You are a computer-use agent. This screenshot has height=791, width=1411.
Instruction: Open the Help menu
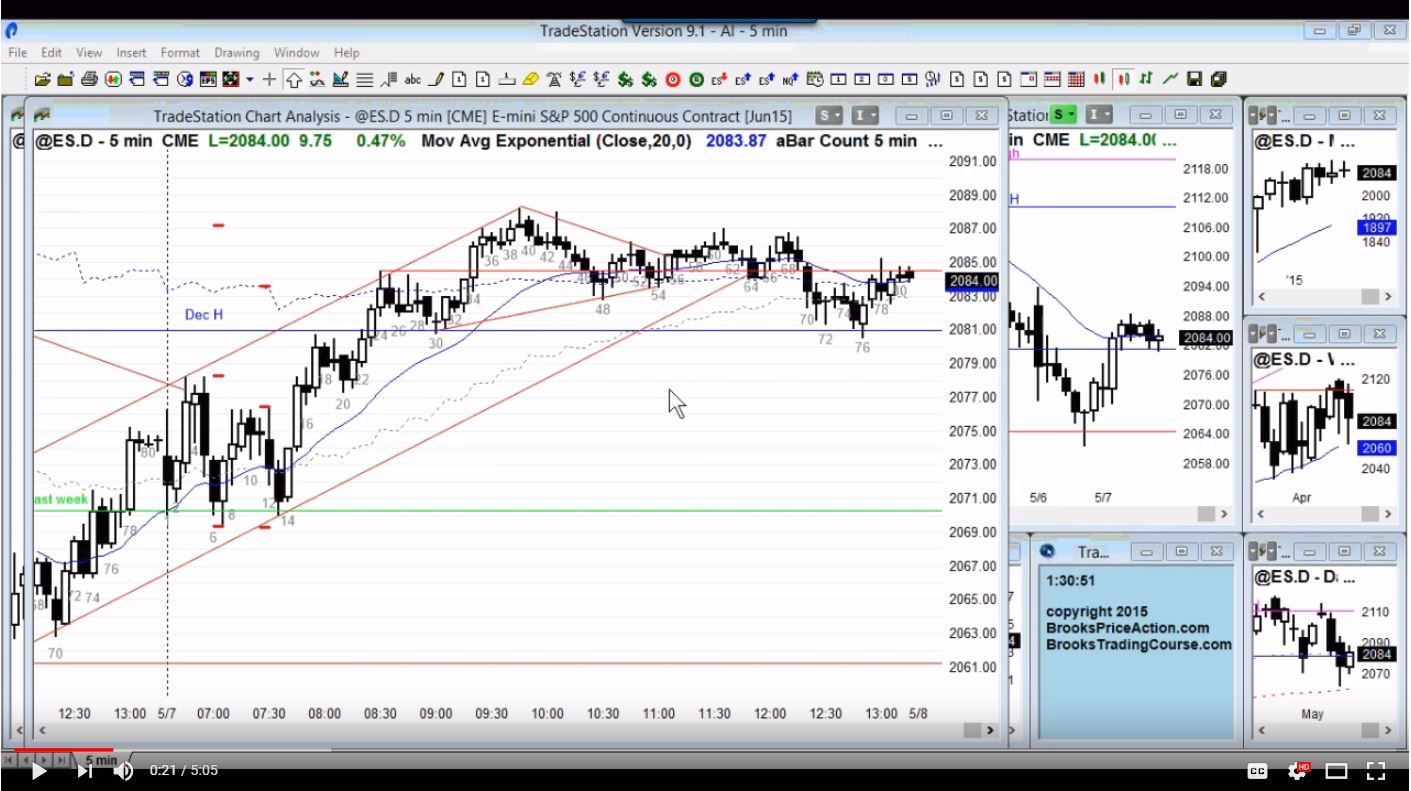coord(347,52)
